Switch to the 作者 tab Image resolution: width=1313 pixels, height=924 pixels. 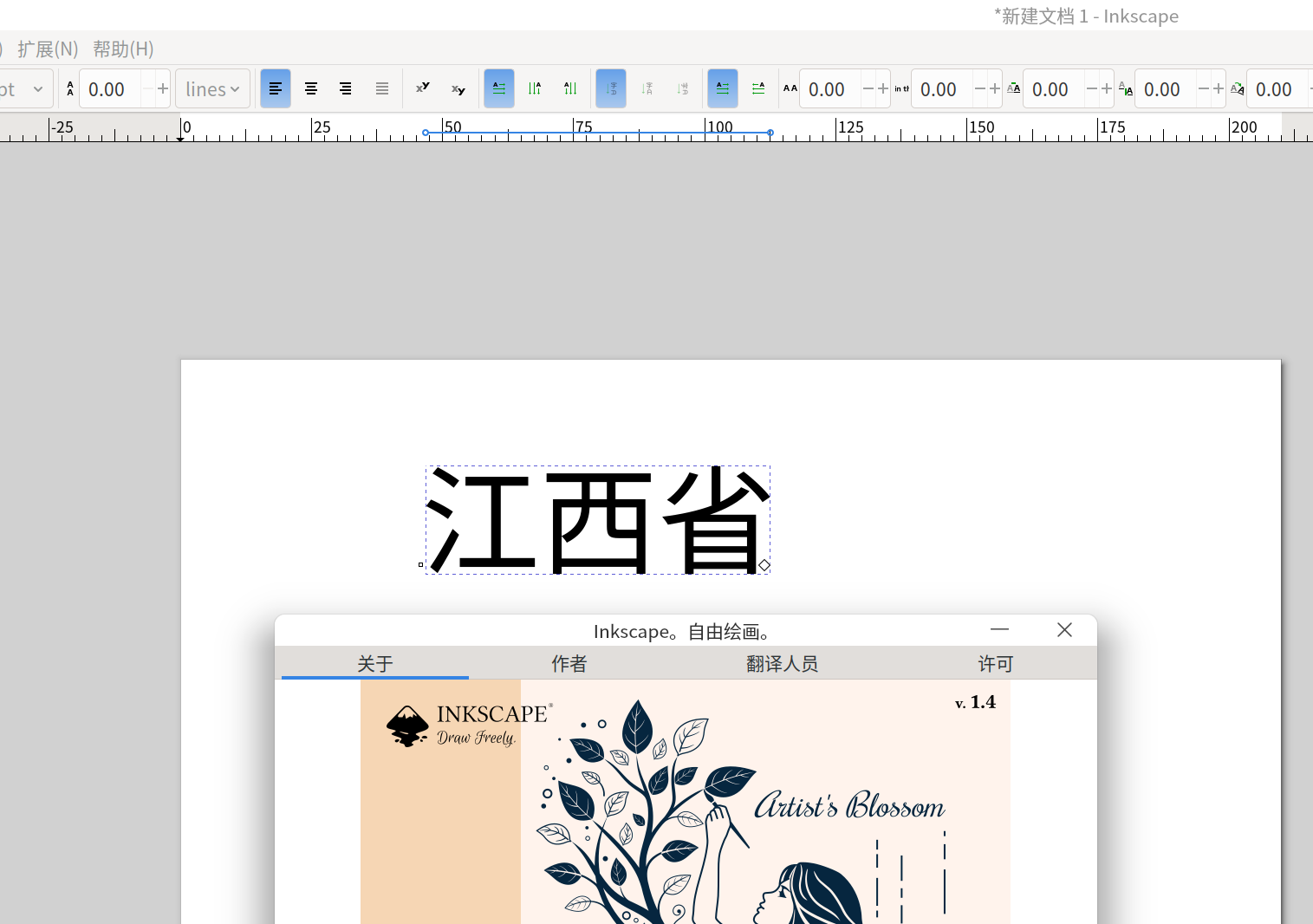(569, 663)
